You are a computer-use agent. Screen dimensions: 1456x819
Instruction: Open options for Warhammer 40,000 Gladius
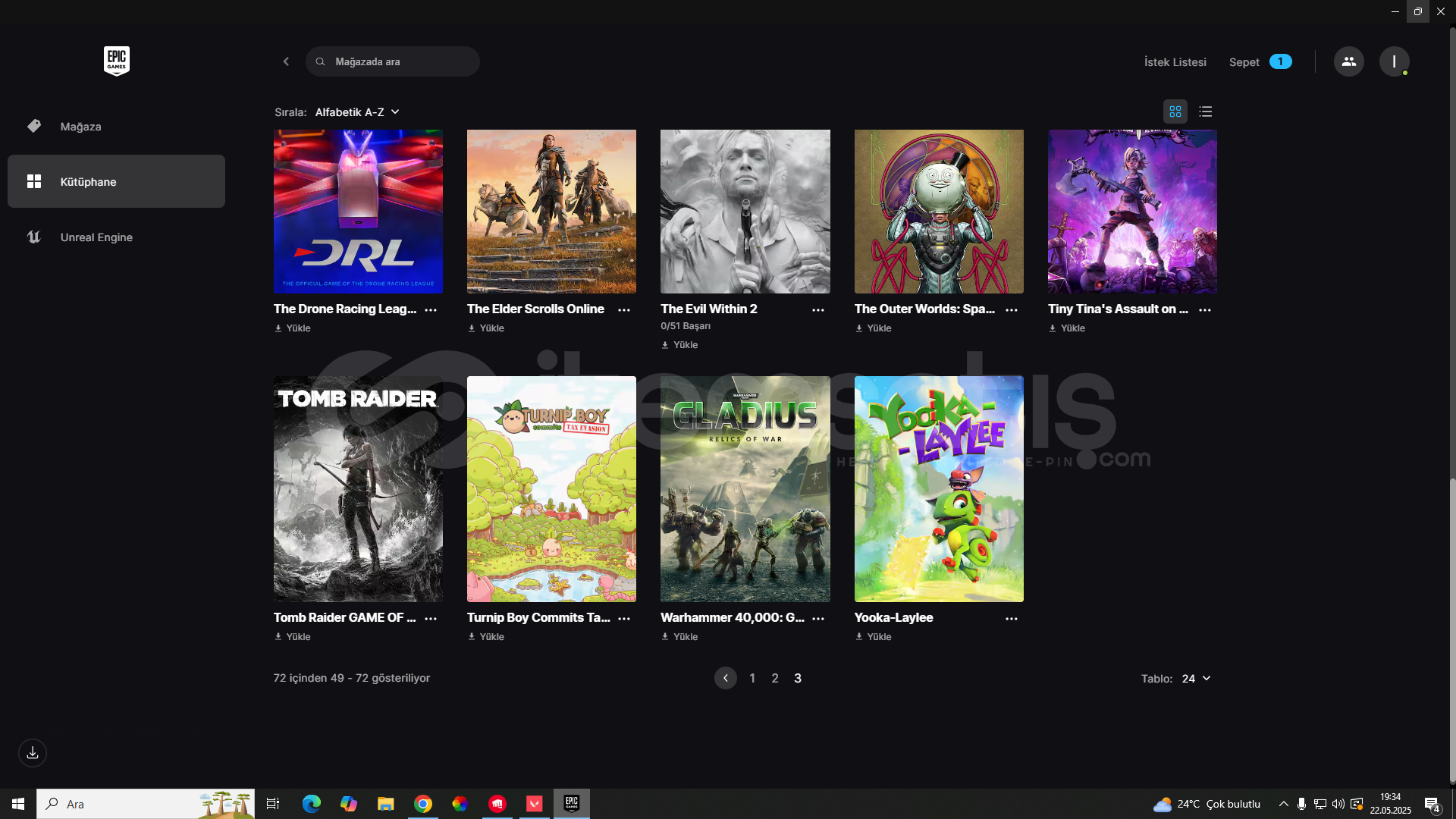(818, 618)
